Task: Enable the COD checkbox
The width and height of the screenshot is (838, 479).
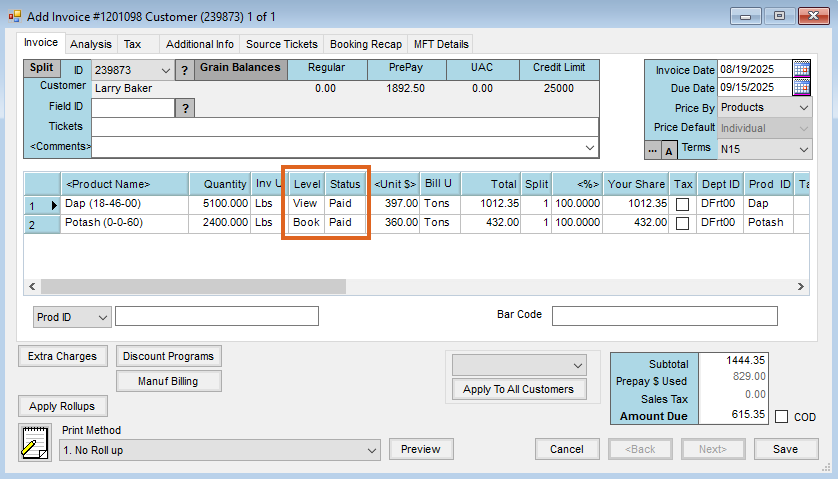Action: click(781, 416)
